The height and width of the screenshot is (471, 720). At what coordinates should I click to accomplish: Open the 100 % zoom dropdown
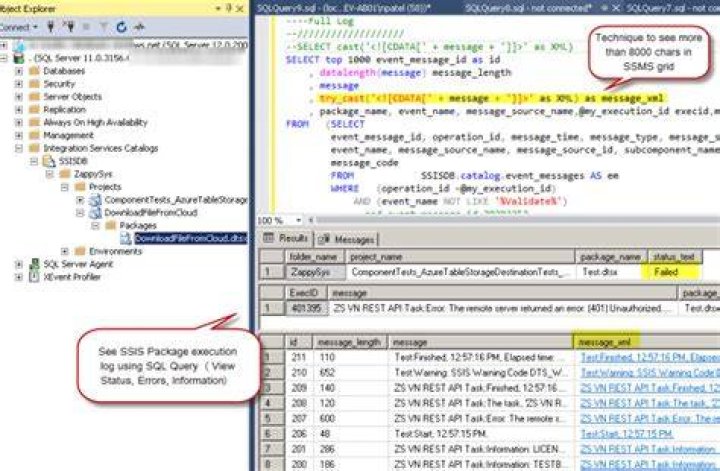point(298,220)
